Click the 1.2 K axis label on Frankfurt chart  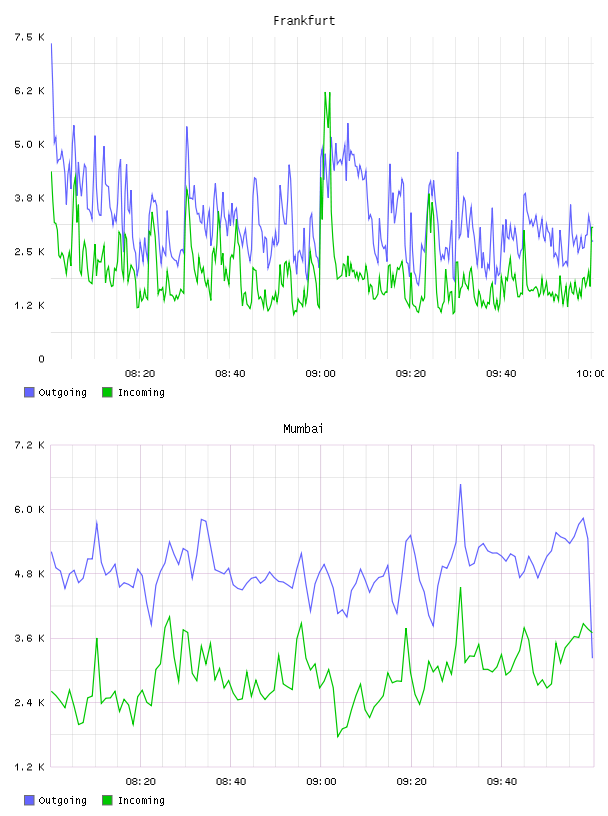(29, 305)
